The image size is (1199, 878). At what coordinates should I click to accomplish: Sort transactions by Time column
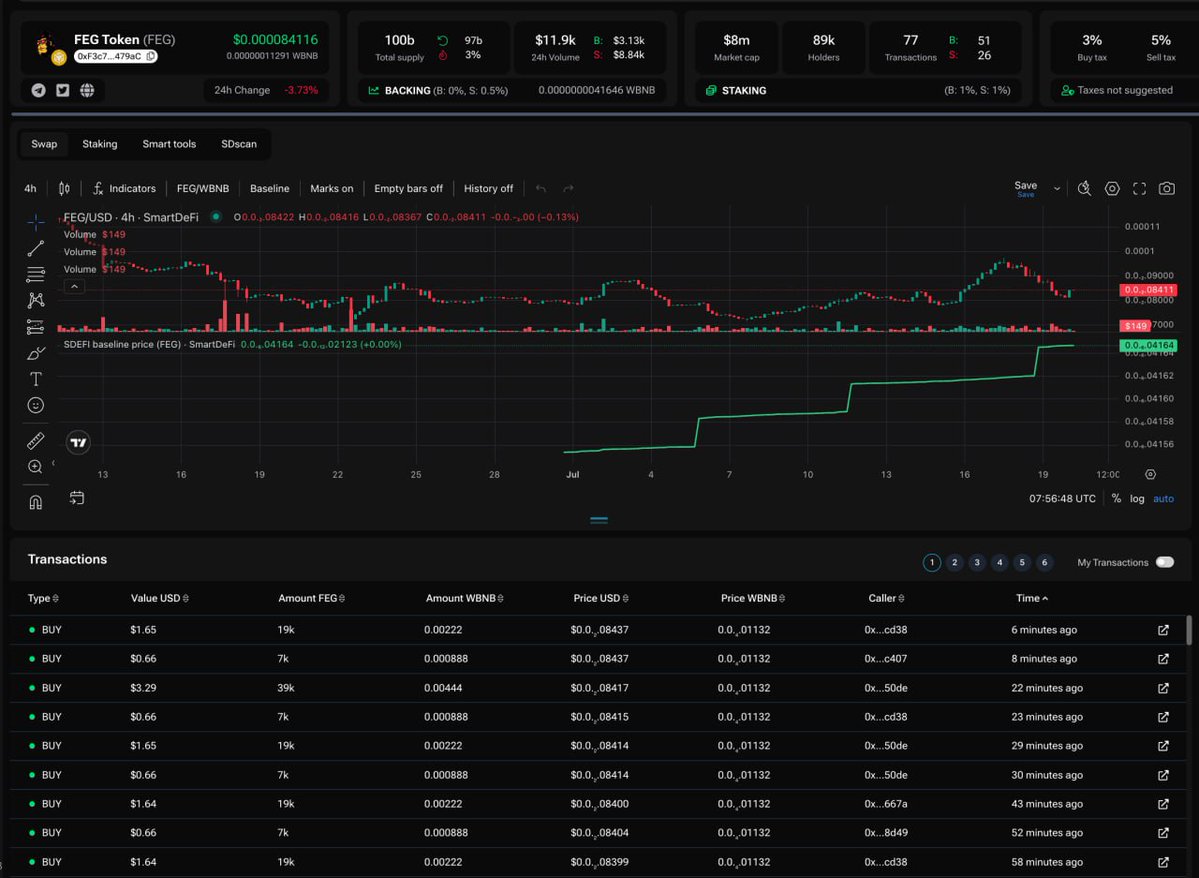1032,598
